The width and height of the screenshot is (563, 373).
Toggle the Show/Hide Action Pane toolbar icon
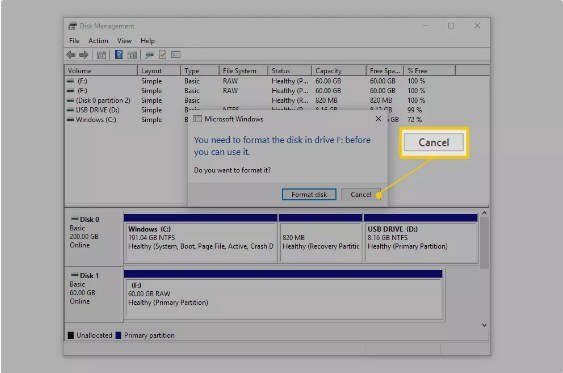[132, 55]
